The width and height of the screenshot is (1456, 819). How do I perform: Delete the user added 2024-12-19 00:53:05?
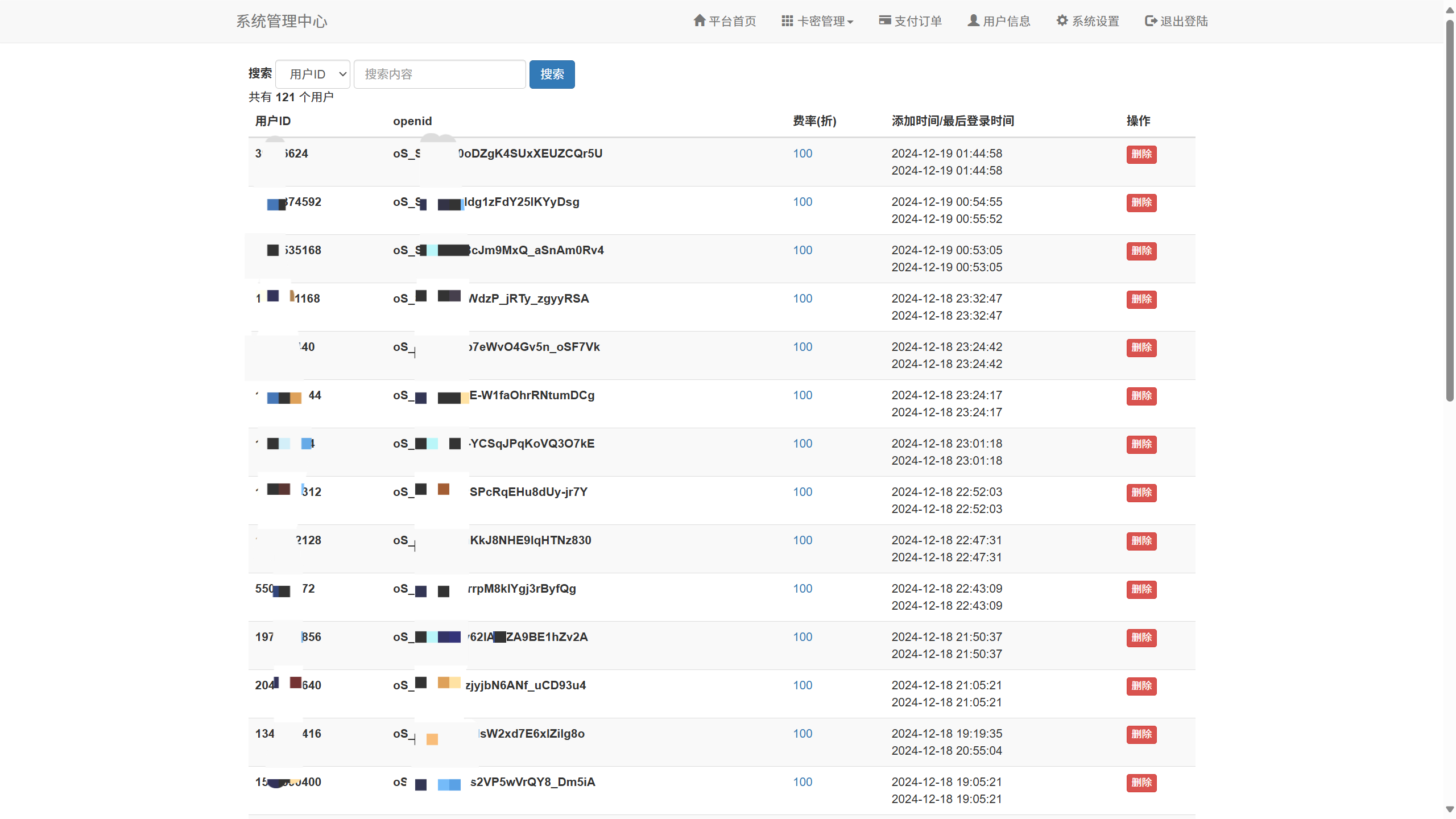pyautogui.click(x=1141, y=251)
